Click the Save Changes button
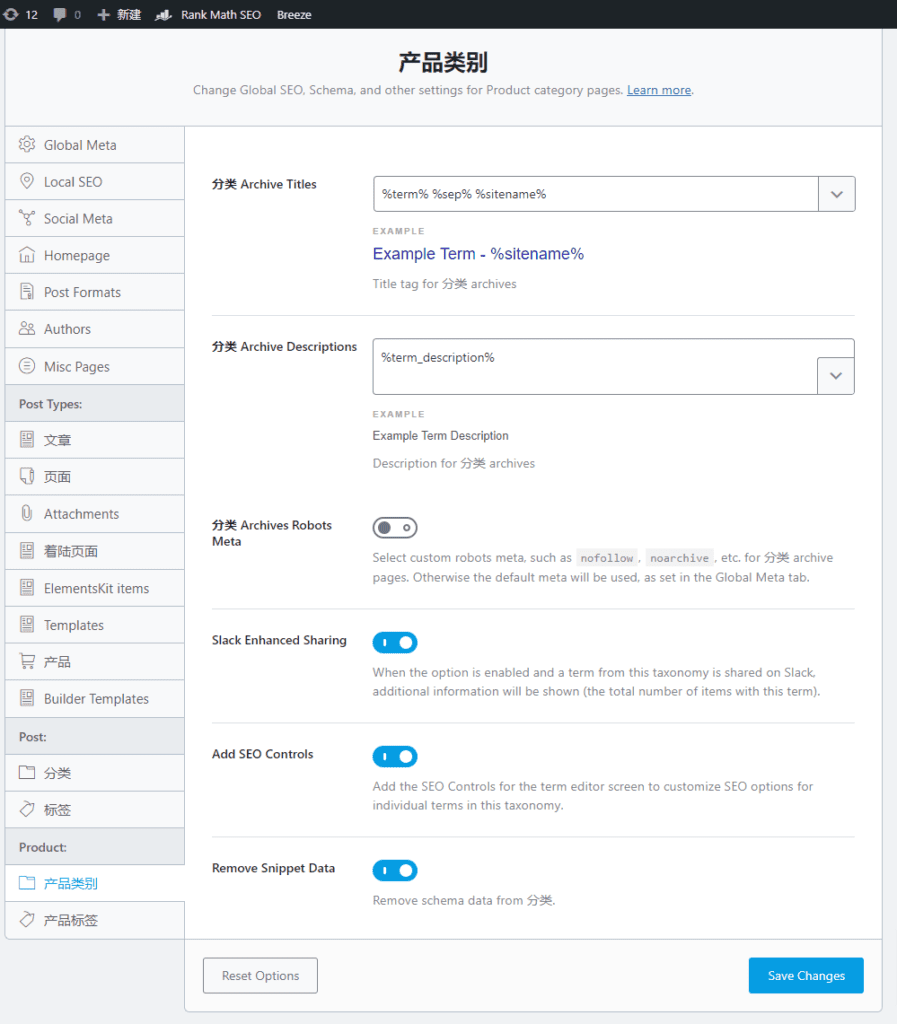The height and width of the screenshot is (1024, 897). (806, 976)
